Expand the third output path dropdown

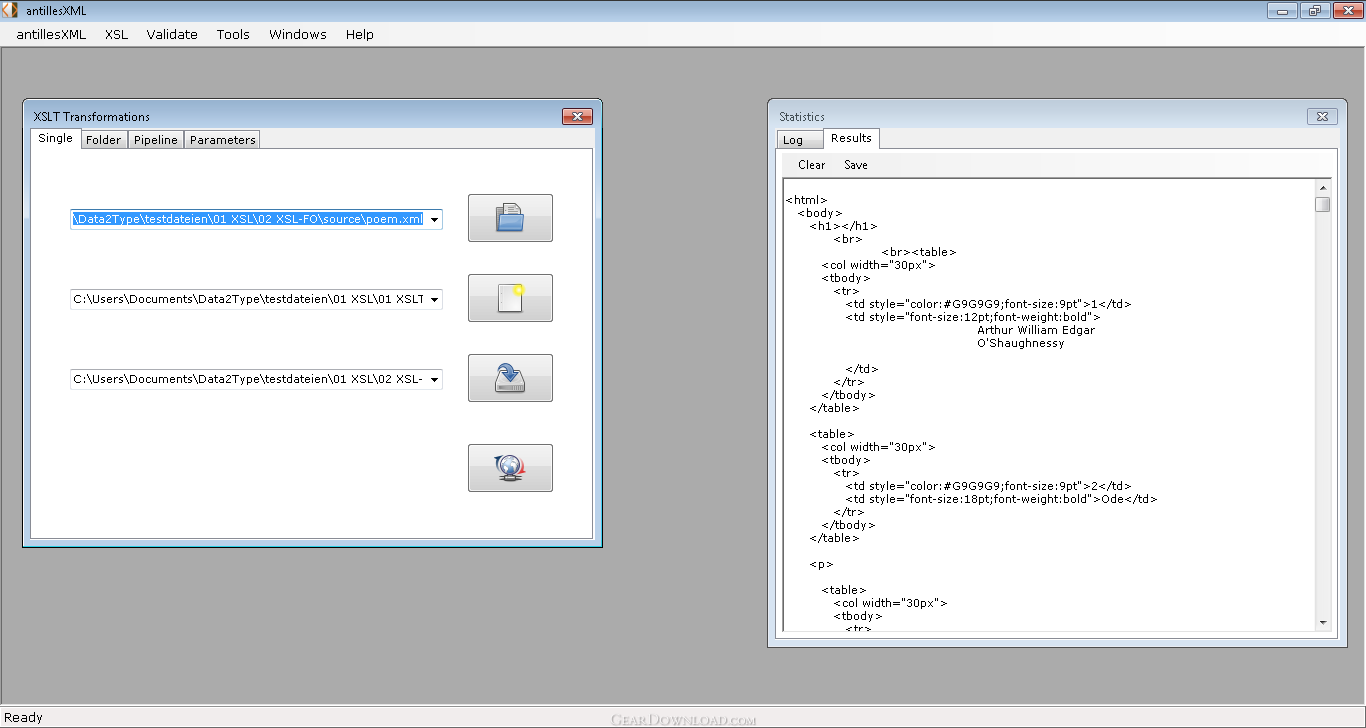pos(434,379)
